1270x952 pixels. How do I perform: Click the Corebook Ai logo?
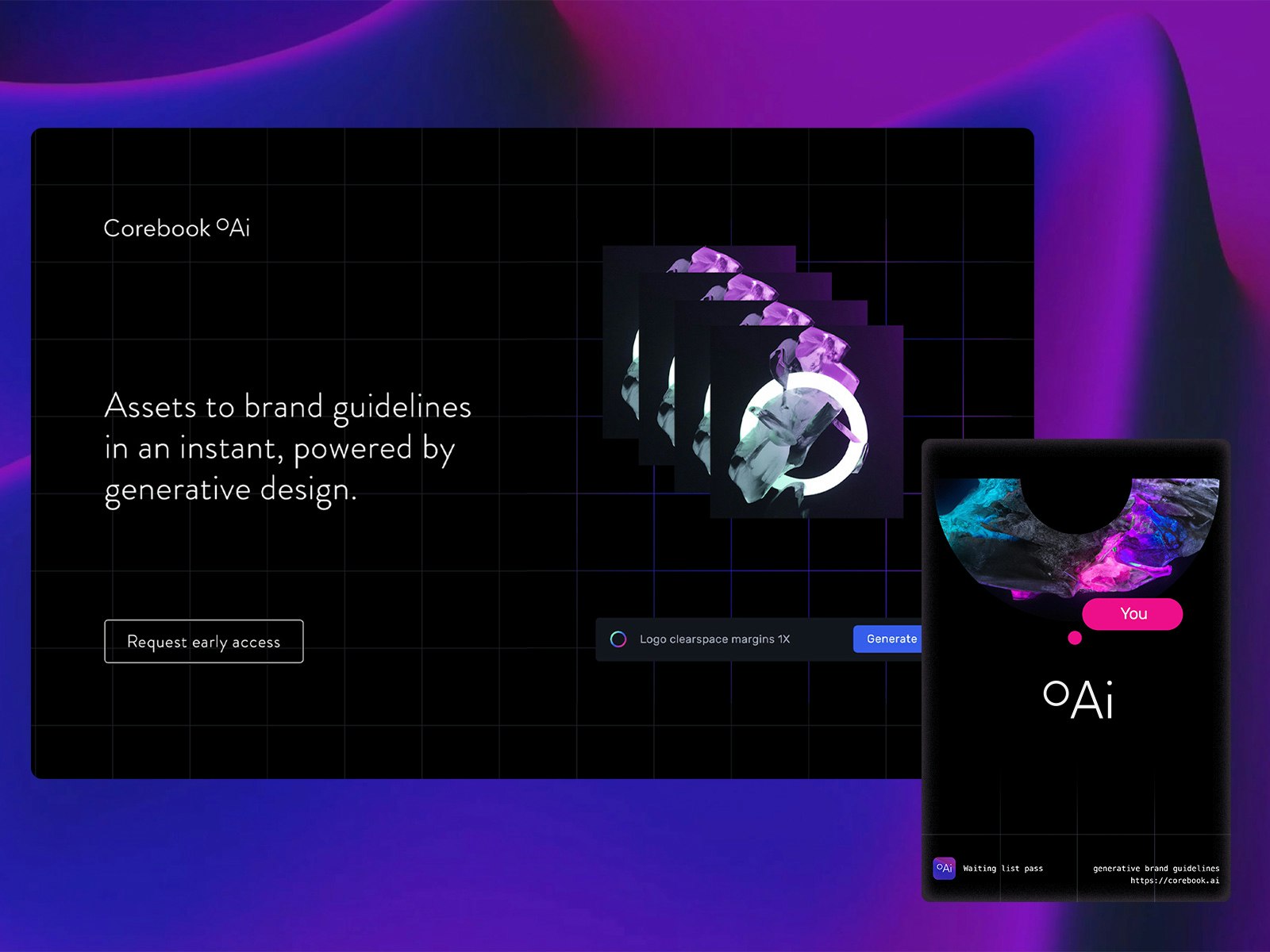177,228
